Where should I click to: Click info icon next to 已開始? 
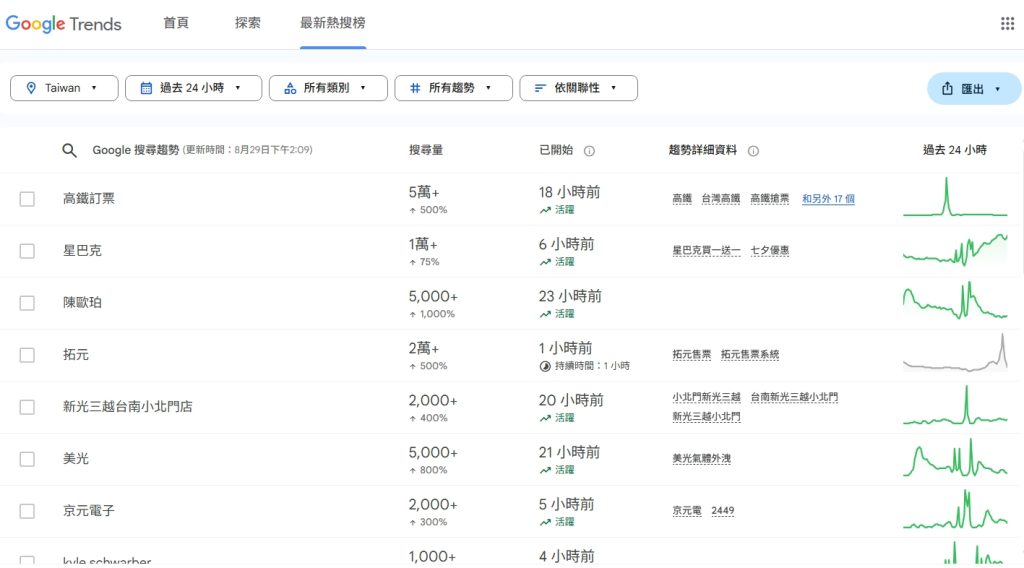(x=589, y=151)
